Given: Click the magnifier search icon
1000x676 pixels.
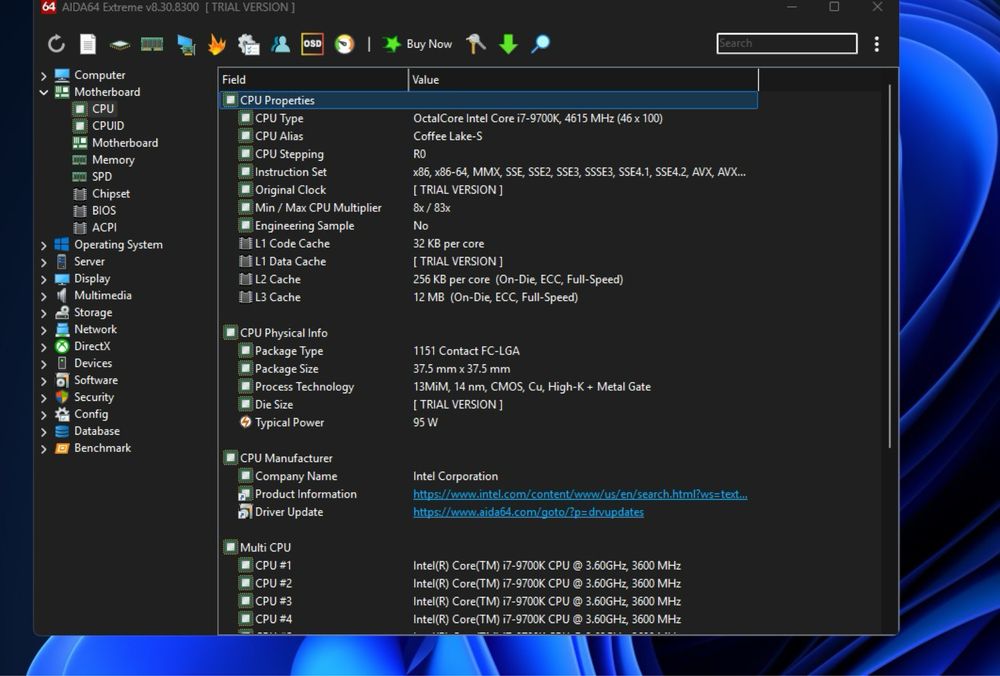Looking at the screenshot, I should click(540, 44).
